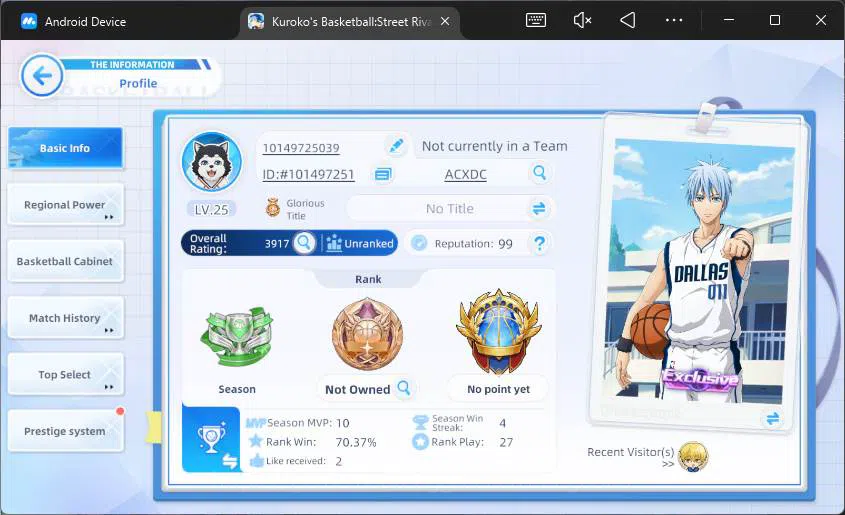Image resolution: width=845 pixels, height=515 pixels.
Task: Open Reputation help question mark
Action: (x=539, y=243)
